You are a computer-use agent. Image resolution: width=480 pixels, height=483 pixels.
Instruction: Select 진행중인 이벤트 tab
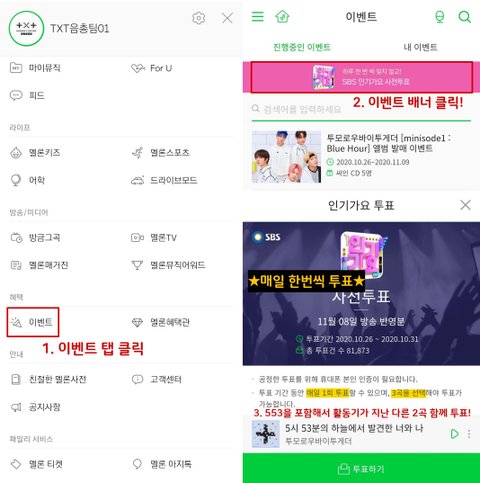[302, 47]
